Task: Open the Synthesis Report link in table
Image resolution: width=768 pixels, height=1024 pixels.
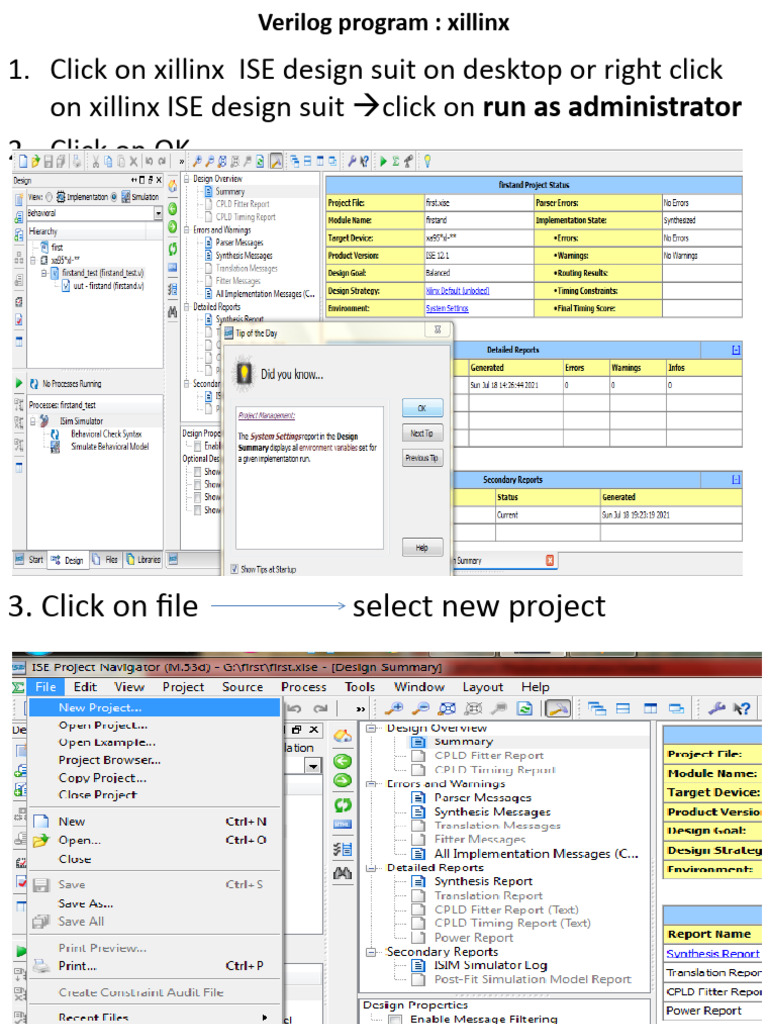Action: [712, 954]
